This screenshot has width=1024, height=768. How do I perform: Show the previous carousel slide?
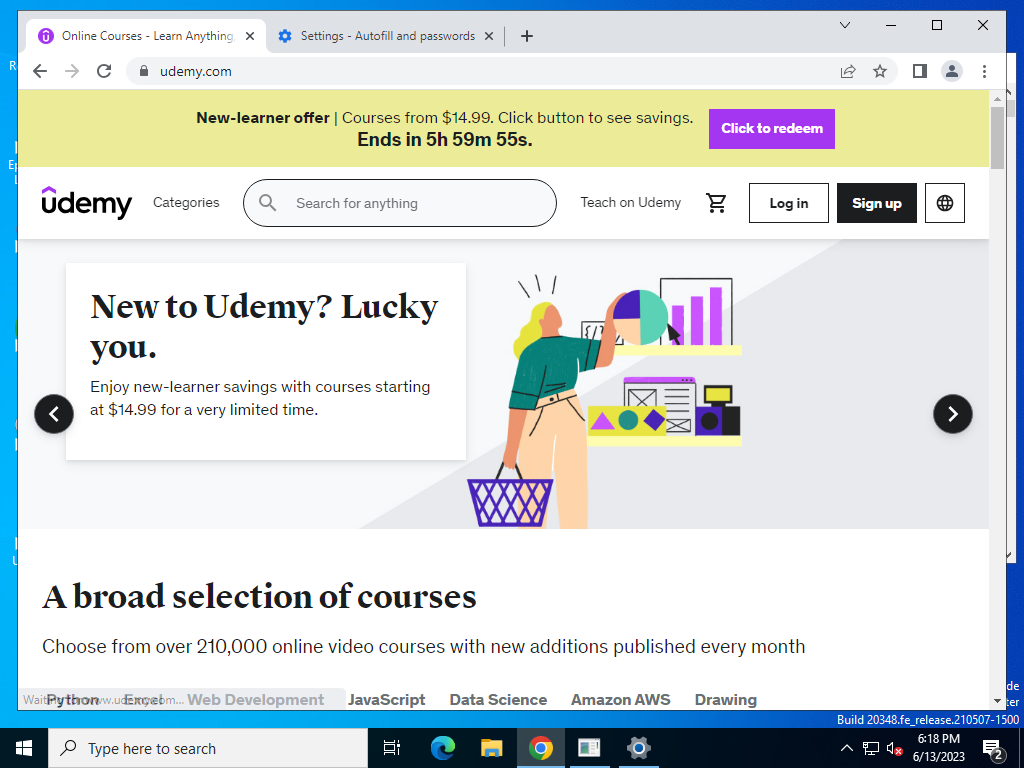click(x=54, y=414)
